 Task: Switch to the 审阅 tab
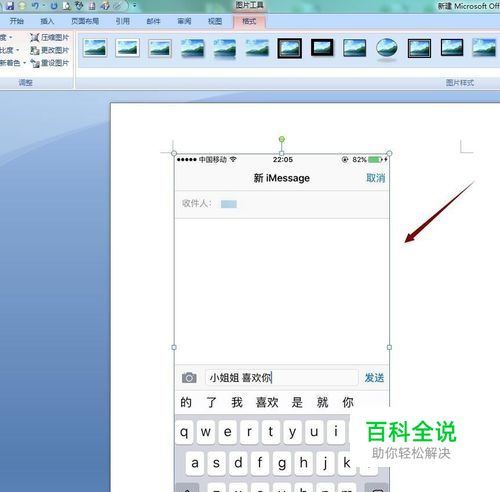coord(184,21)
